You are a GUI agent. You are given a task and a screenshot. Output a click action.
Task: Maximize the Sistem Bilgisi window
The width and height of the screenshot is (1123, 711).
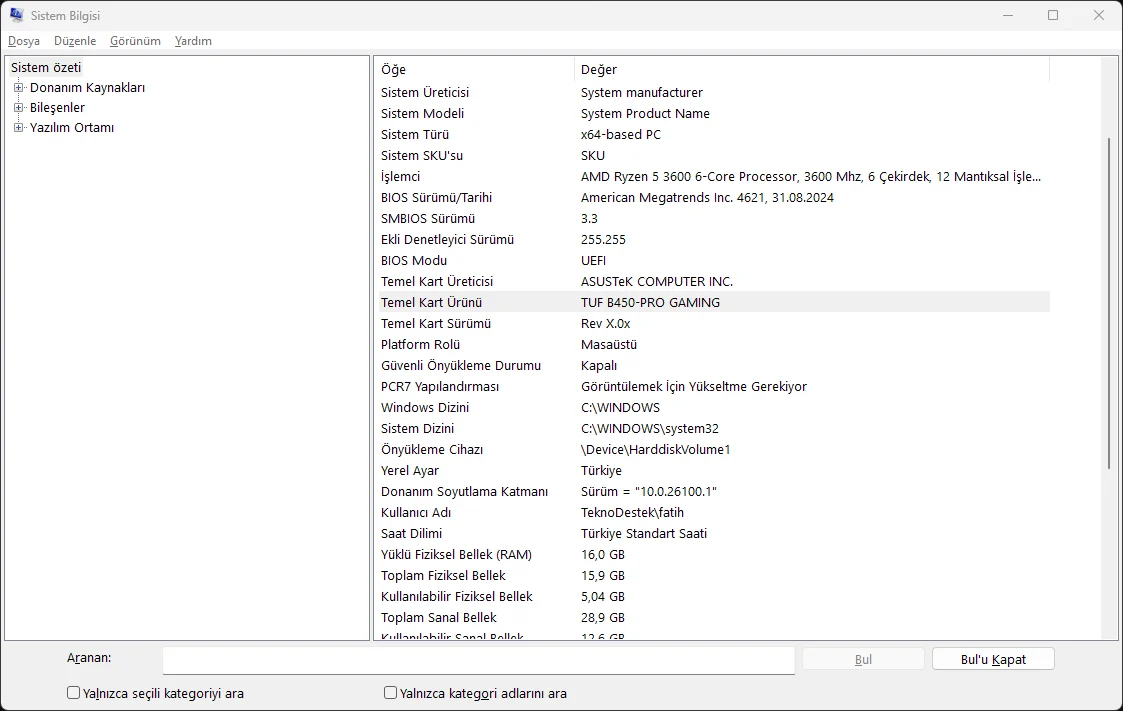click(x=1053, y=15)
